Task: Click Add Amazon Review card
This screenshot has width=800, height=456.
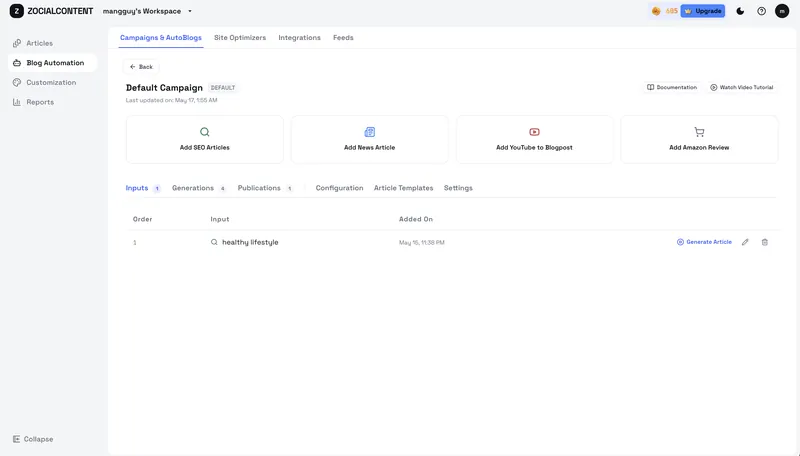Action: coord(699,139)
